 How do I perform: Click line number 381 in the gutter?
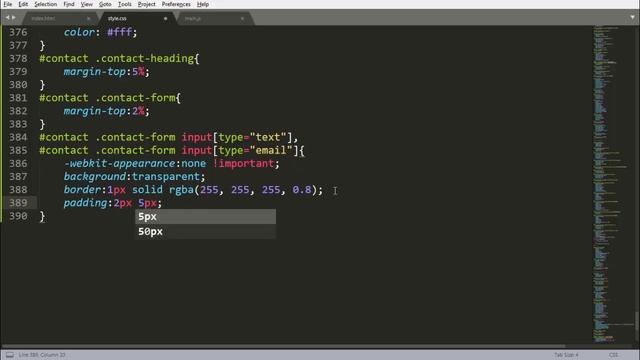click(x=18, y=98)
